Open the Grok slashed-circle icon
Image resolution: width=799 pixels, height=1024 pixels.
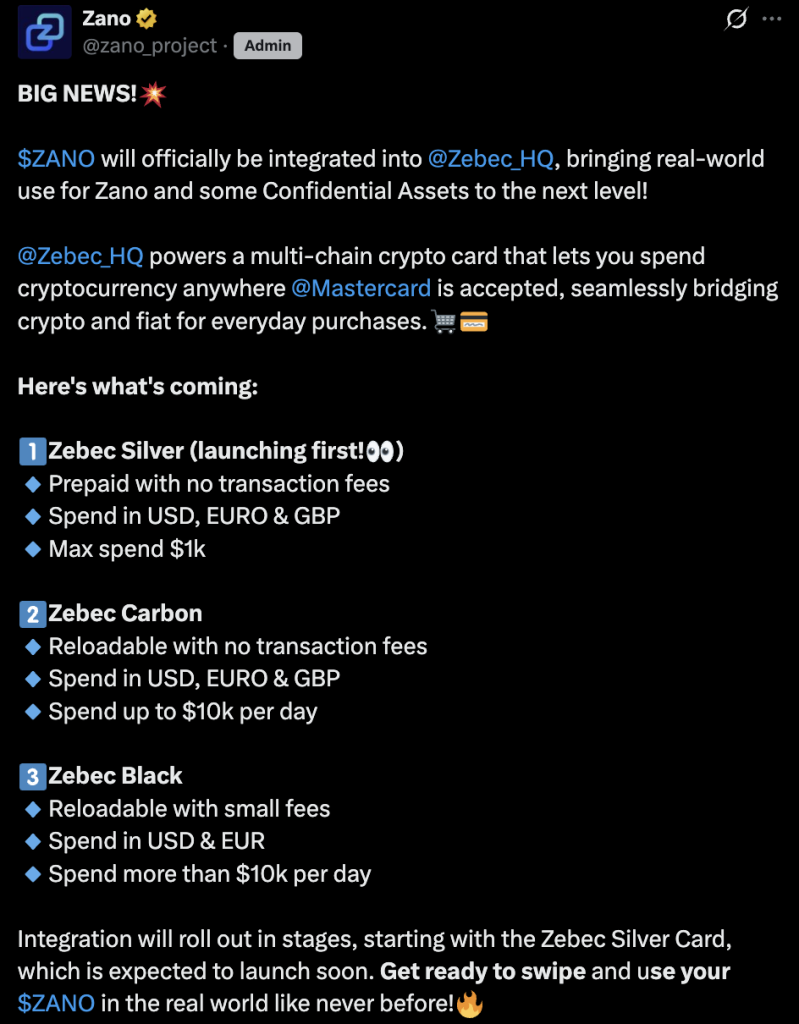(736, 19)
